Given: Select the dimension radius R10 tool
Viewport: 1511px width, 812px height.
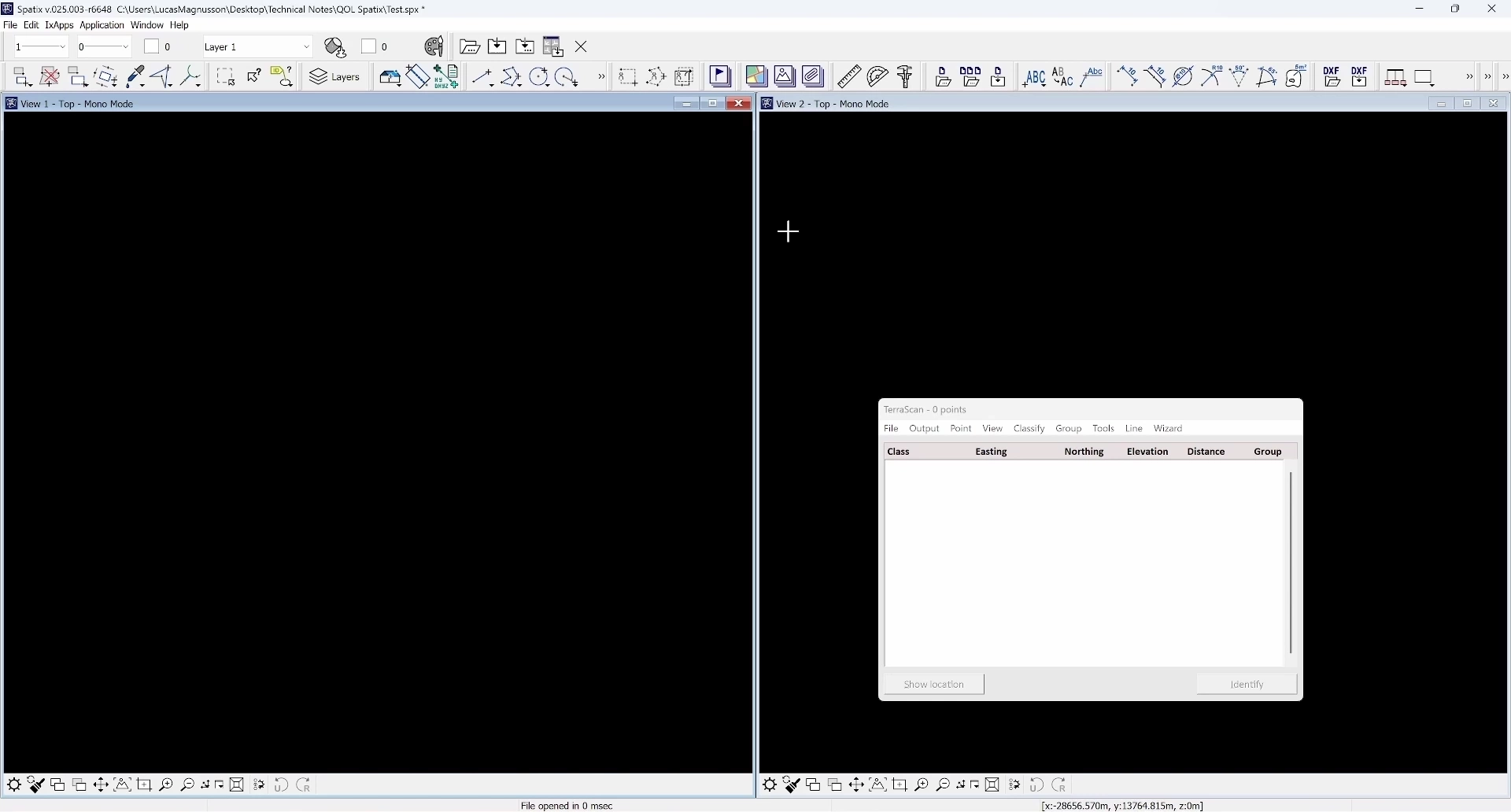Looking at the screenshot, I should click(1213, 77).
